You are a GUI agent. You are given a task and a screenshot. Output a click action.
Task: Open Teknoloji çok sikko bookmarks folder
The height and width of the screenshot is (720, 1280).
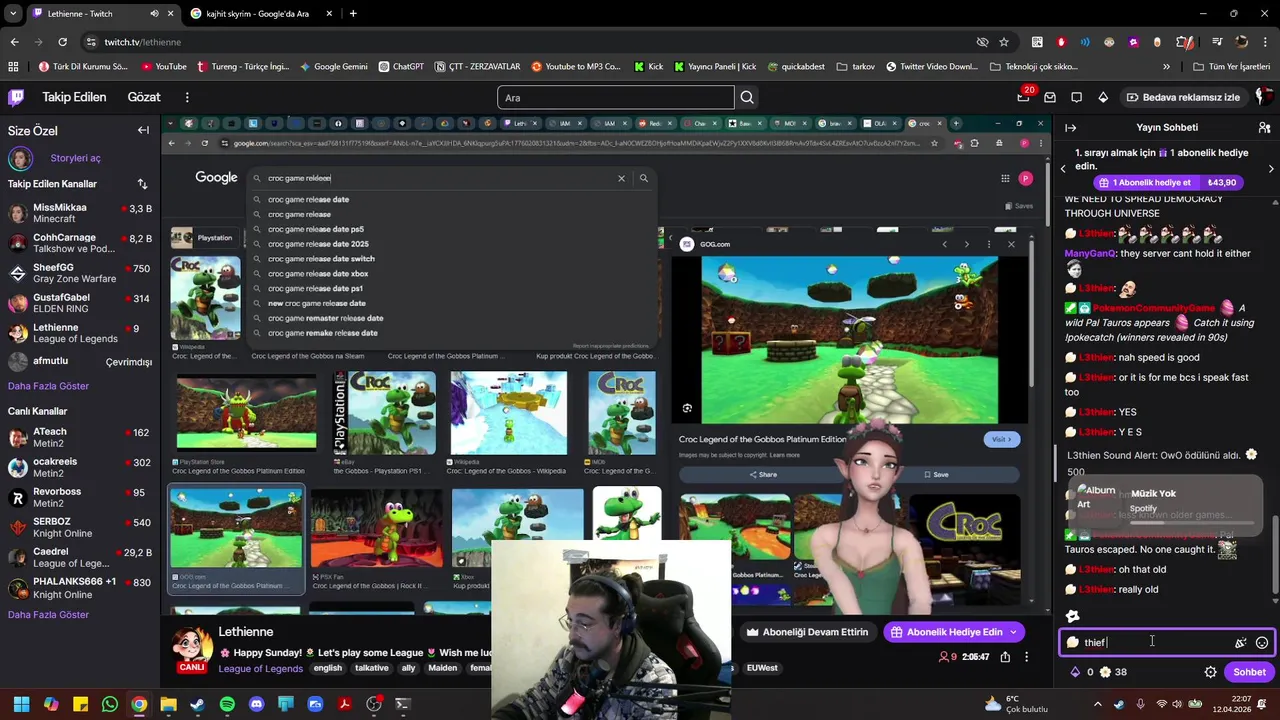click(x=1033, y=66)
